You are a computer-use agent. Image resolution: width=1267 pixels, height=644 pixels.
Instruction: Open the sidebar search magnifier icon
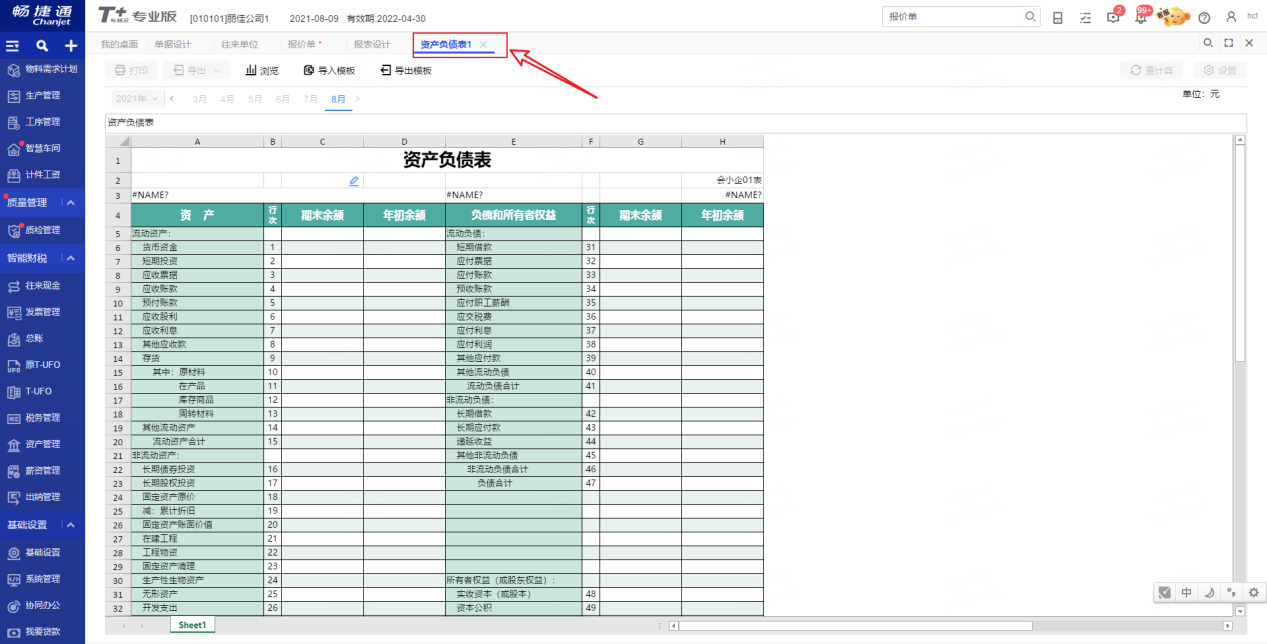[42, 46]
